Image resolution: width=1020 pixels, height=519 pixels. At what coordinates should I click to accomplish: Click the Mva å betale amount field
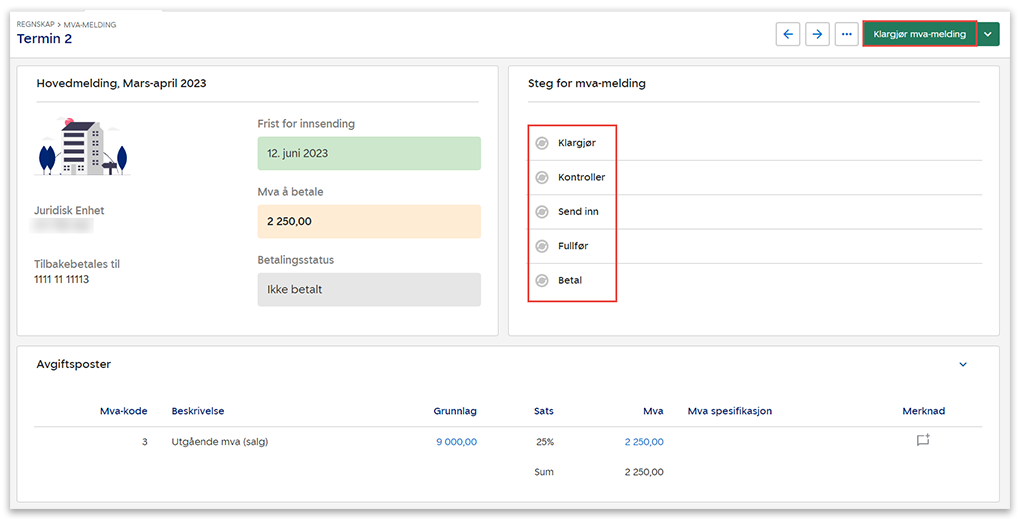[x=368, y=221]
